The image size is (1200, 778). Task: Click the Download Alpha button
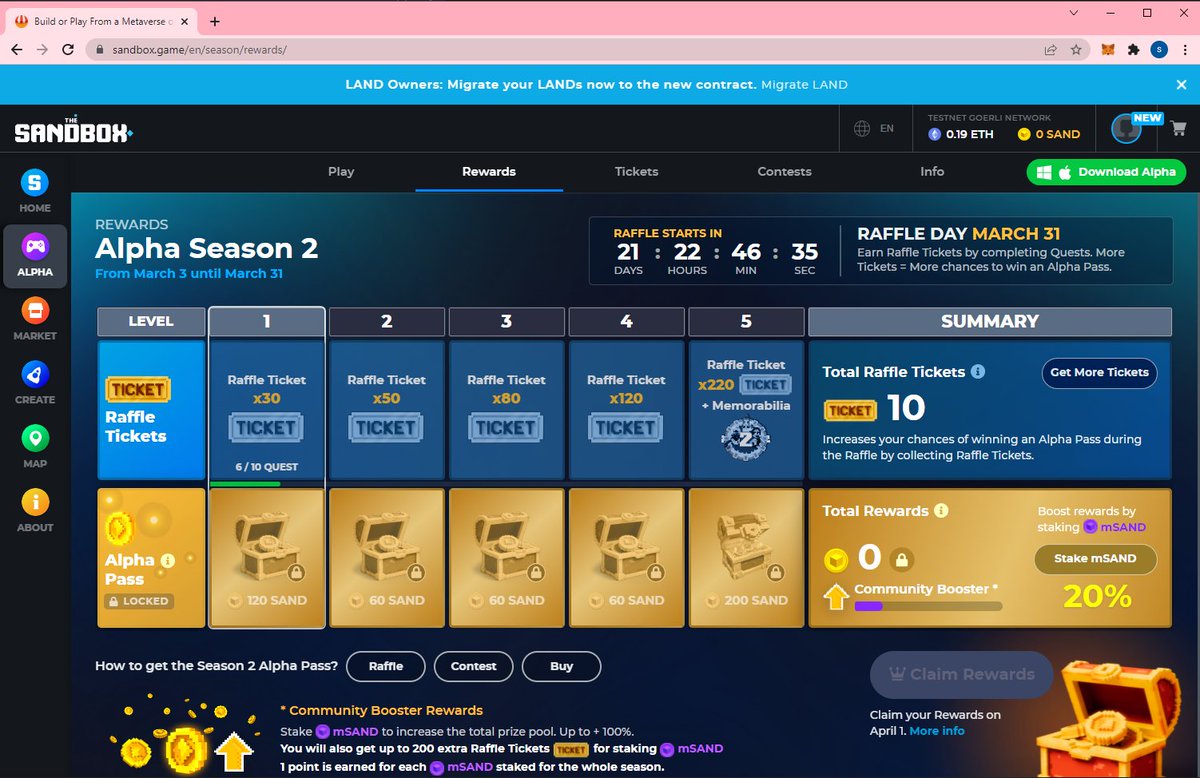pos(1106,172)
